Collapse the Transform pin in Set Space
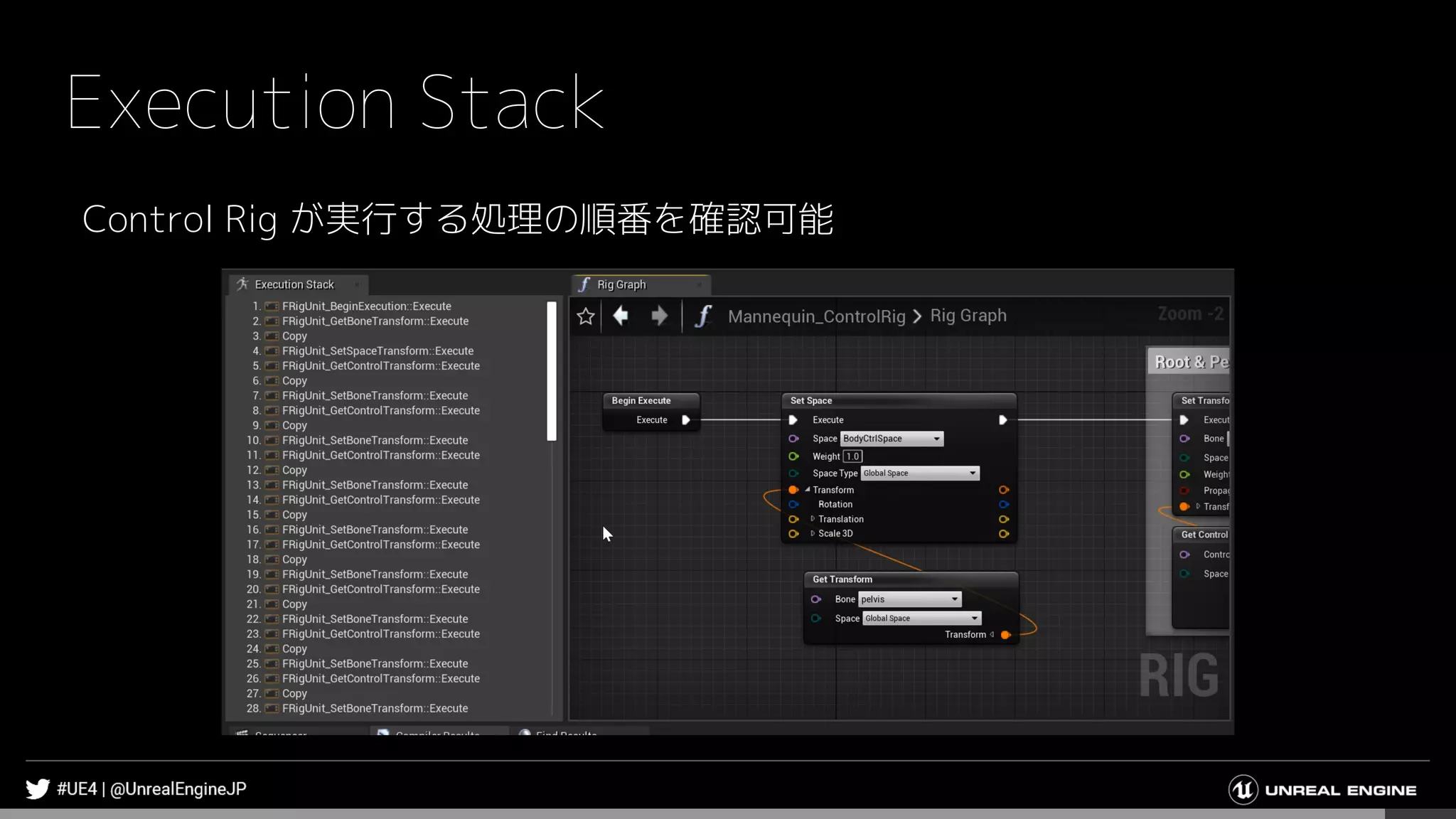 pos(808,490)
